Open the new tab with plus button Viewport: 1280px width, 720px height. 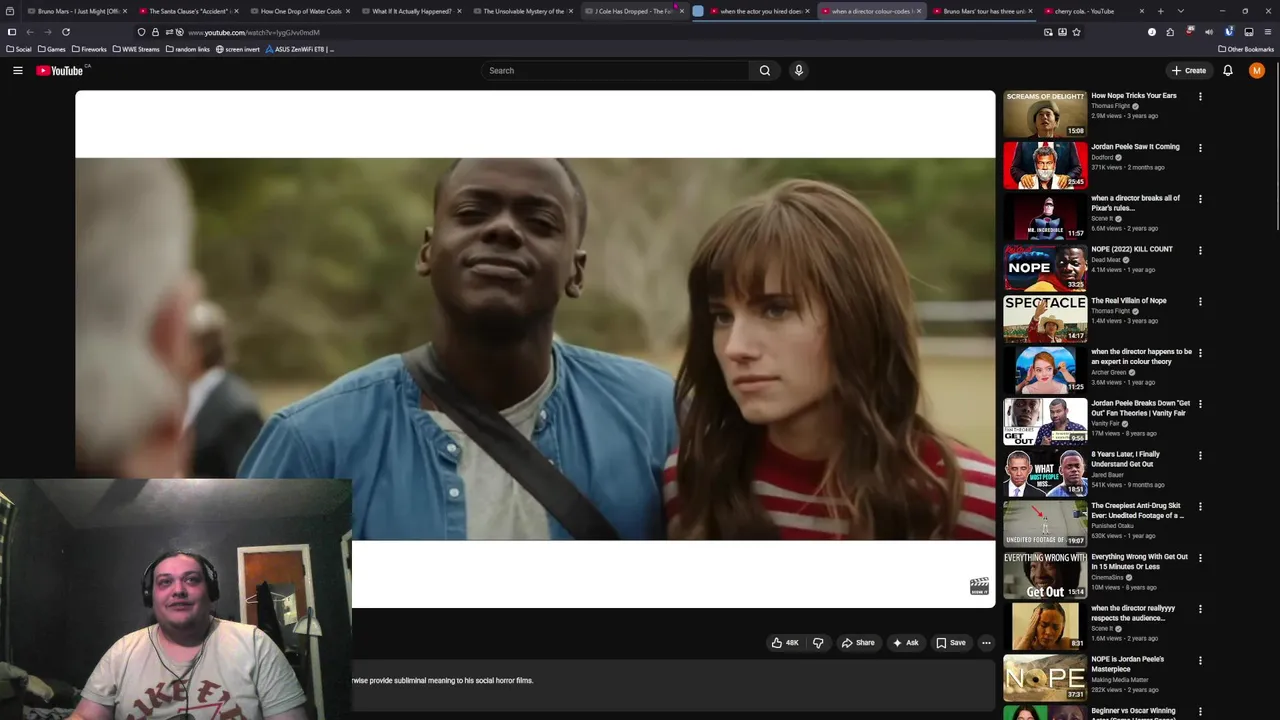click(1160, 11)
